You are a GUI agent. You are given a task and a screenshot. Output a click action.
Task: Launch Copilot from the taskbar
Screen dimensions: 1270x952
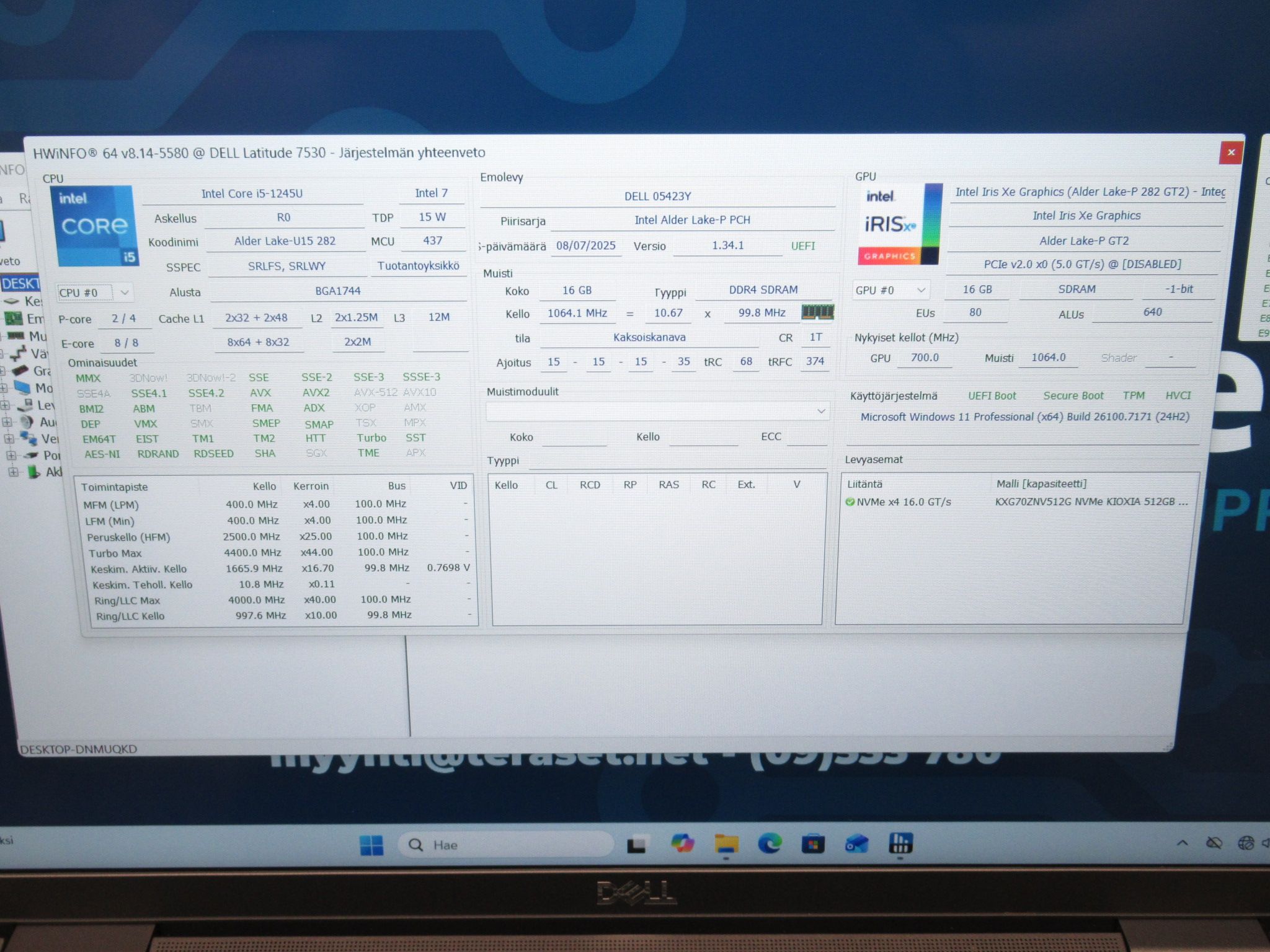point(682,844)
